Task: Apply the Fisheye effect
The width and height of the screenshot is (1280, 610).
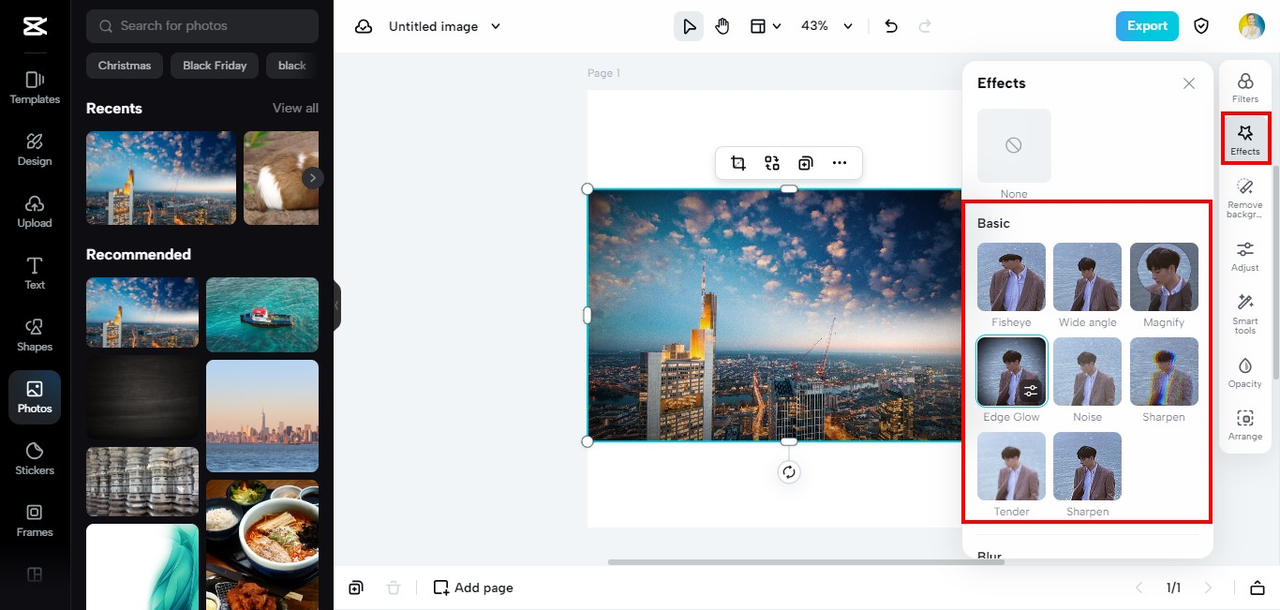Action: [1012, 277]
